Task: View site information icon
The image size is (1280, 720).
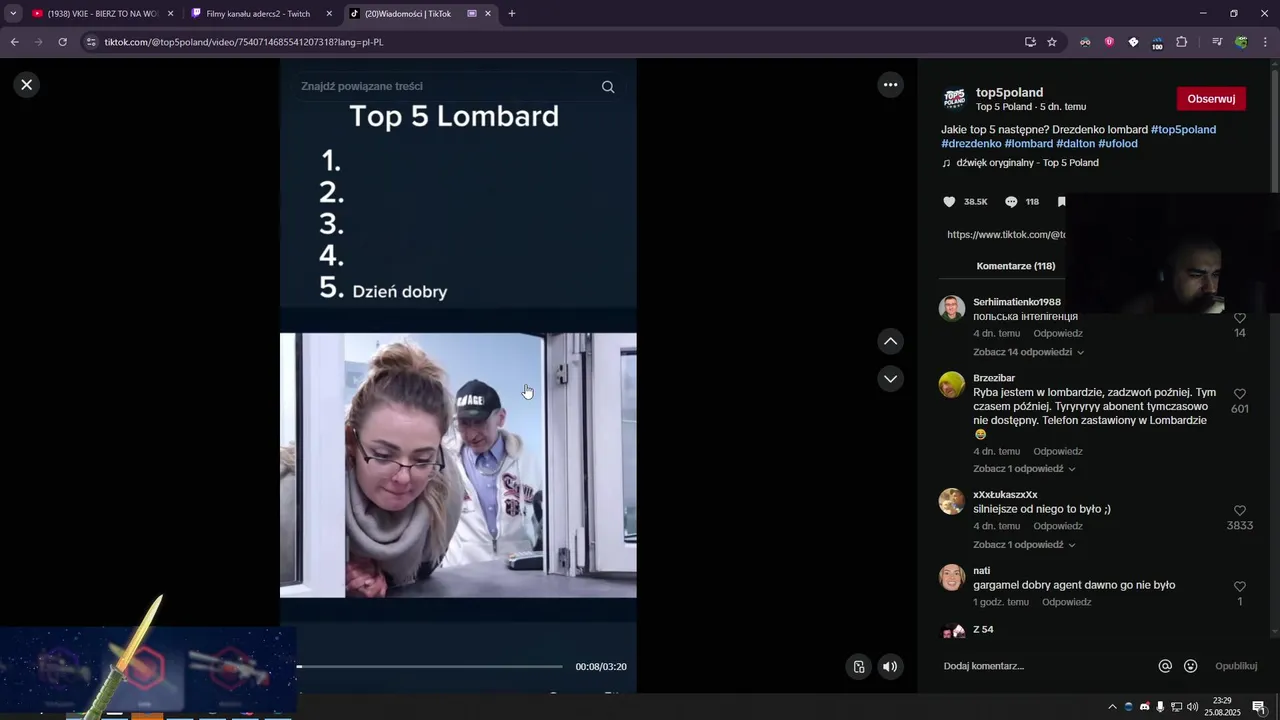Action: coord(91,42)
